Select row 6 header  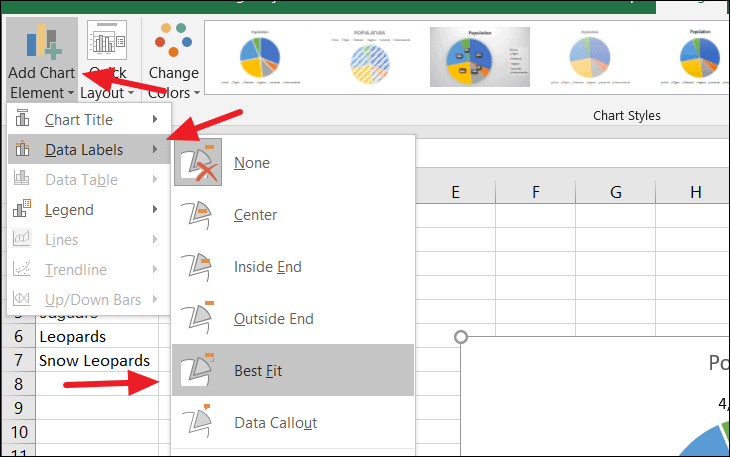point(19,336)
